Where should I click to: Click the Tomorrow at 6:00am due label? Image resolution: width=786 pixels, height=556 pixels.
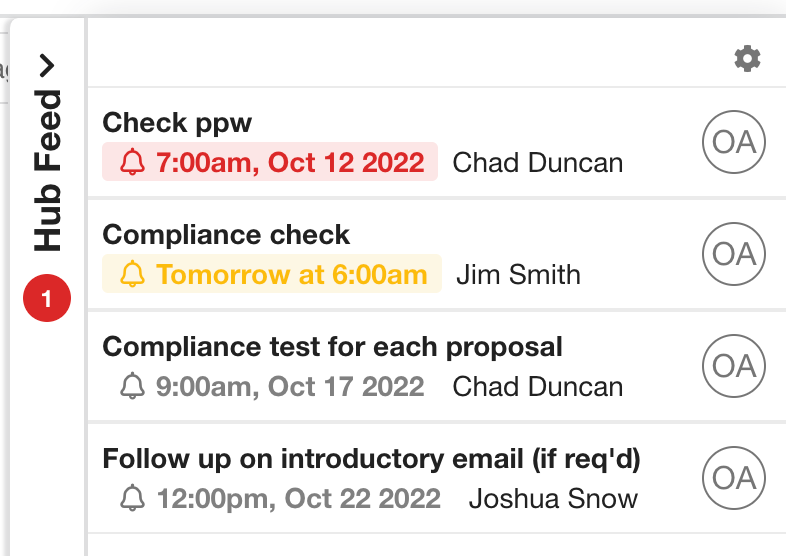point(291,275)
